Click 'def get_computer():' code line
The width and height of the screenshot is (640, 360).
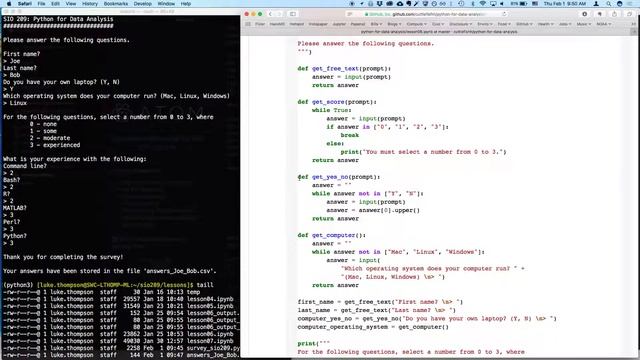click(x=331, y=236)
